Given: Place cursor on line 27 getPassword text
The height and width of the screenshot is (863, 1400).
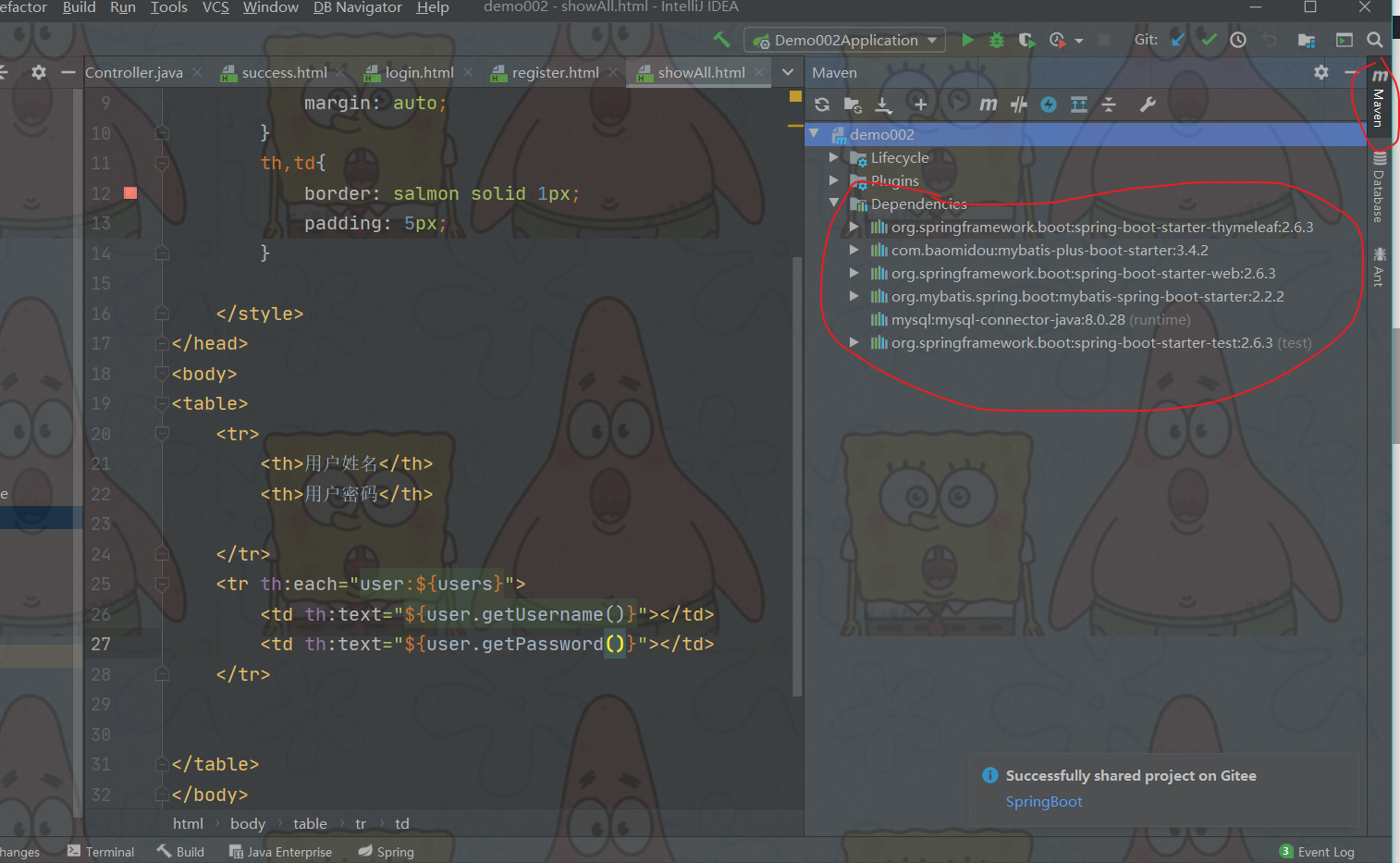Looking at the screenshot, I should pyautogui.click(x=542, y=644).
